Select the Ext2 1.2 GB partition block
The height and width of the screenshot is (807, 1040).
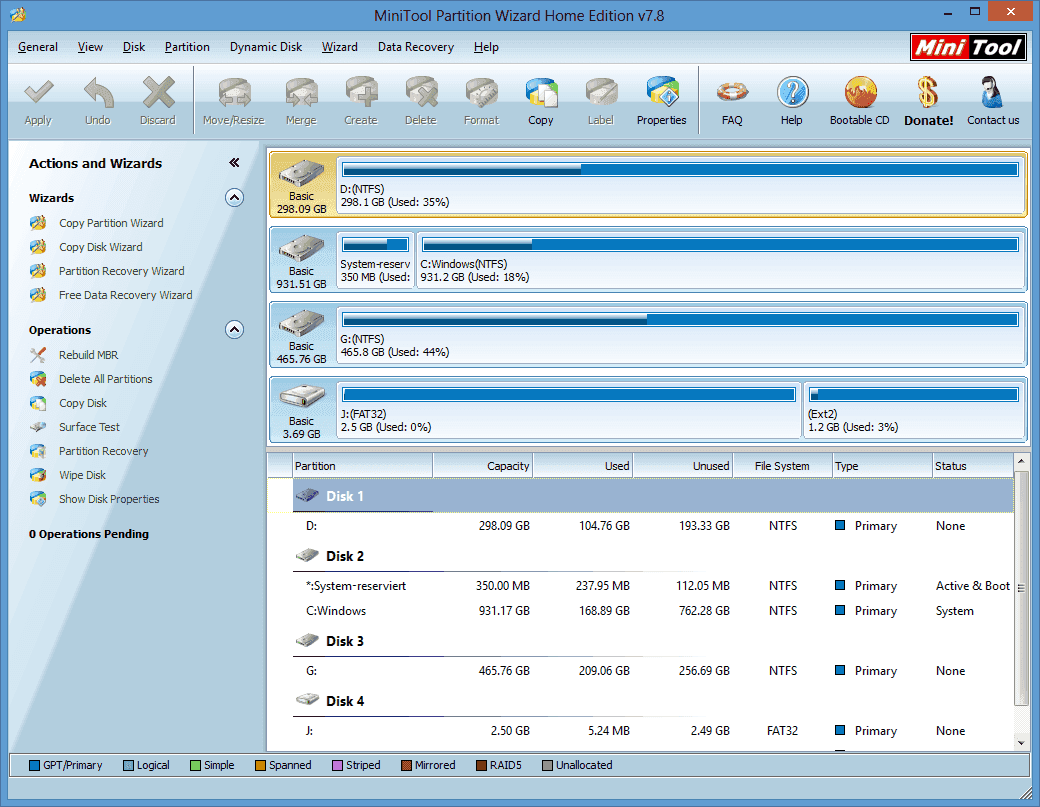pos(915,410)
